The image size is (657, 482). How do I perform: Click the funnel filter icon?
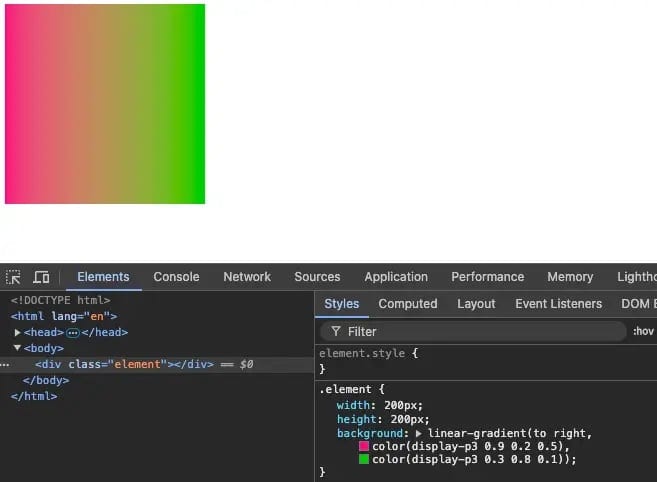tap(336, 332)
